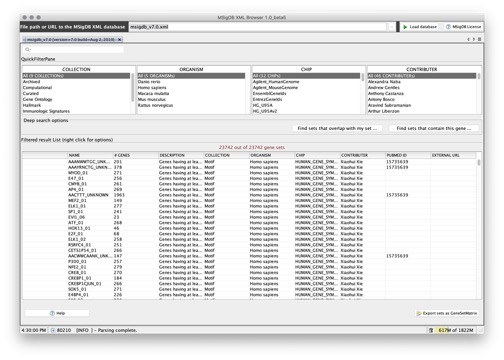Show the tab list grid icon

point(479,39)
